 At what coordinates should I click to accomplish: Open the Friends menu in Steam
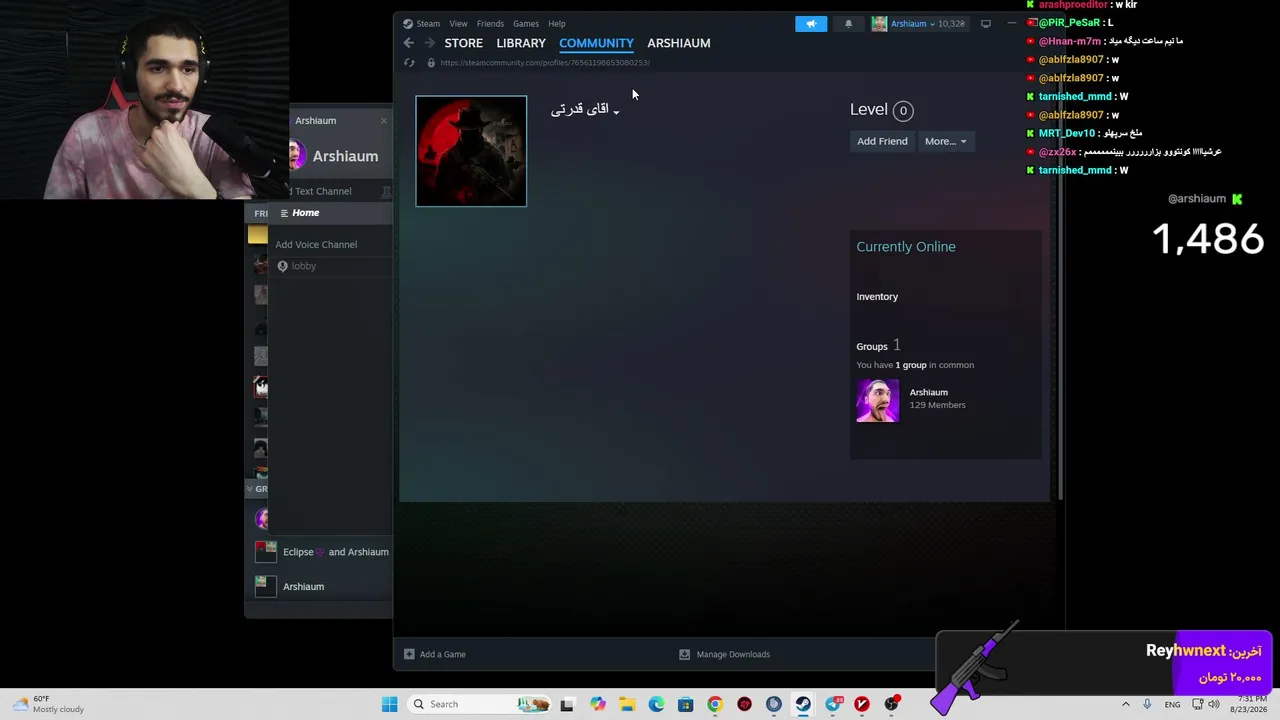pos(490,24)
